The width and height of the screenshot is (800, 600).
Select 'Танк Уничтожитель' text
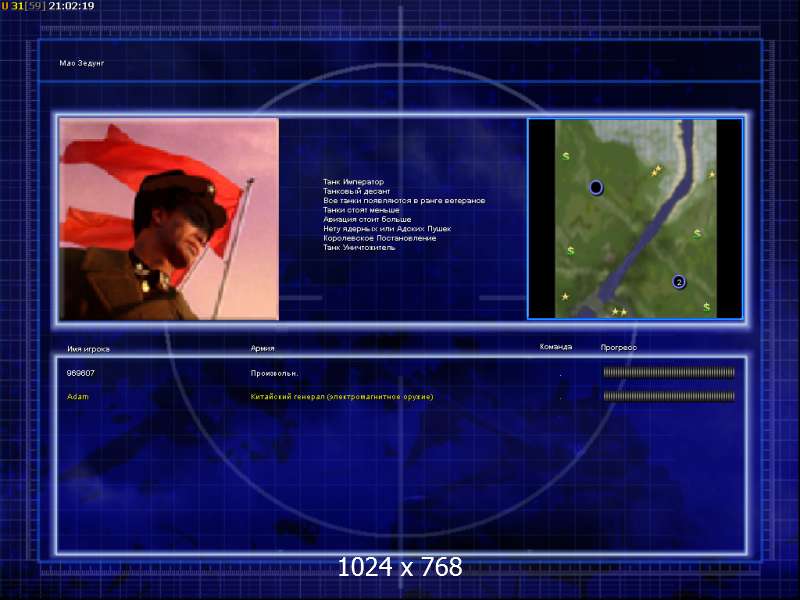pyautogui.click(x=359, y=247)
